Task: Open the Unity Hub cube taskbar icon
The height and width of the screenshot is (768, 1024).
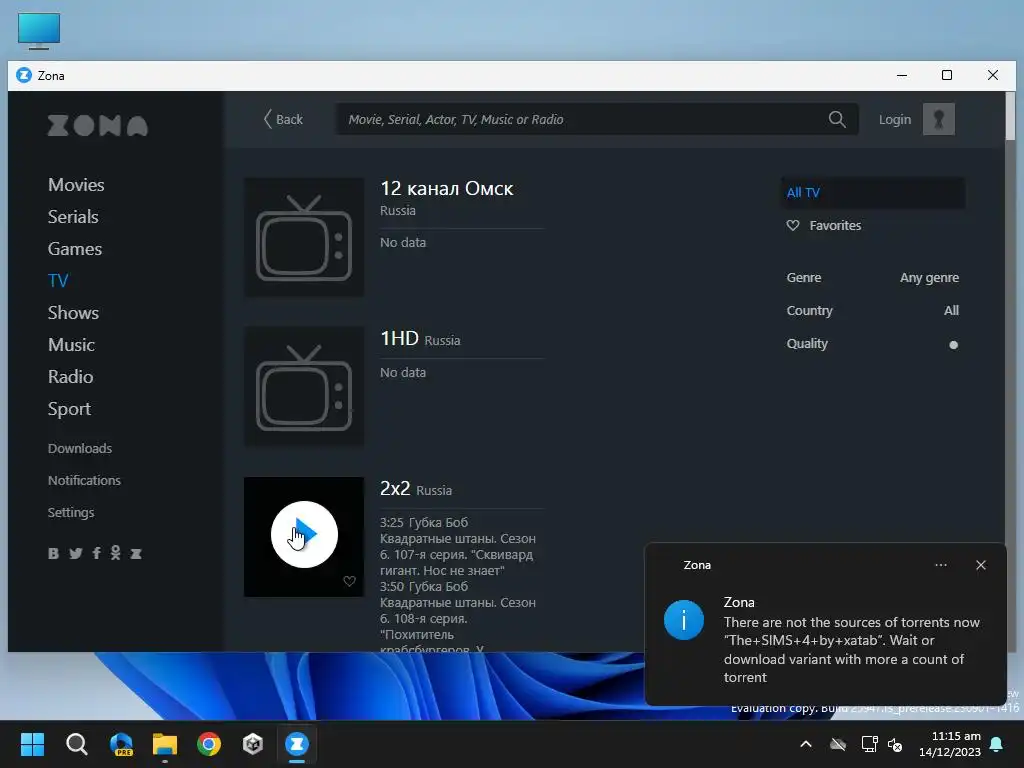Action: [253, 744]
